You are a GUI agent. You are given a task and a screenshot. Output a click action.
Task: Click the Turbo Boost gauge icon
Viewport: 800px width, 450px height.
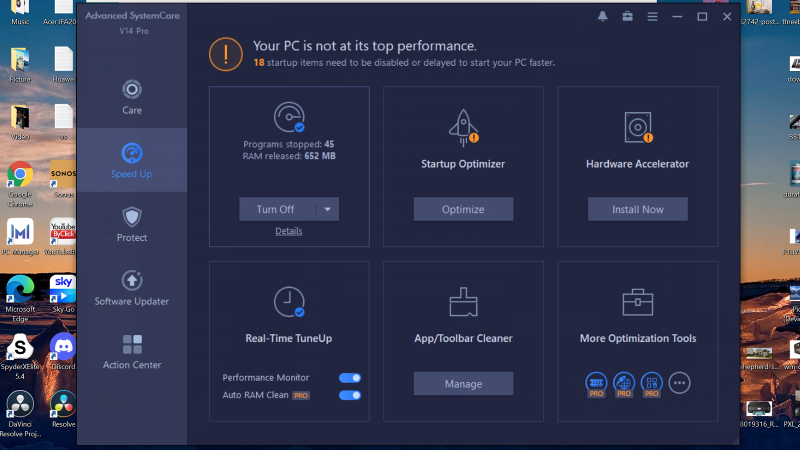tap(289, 117)
